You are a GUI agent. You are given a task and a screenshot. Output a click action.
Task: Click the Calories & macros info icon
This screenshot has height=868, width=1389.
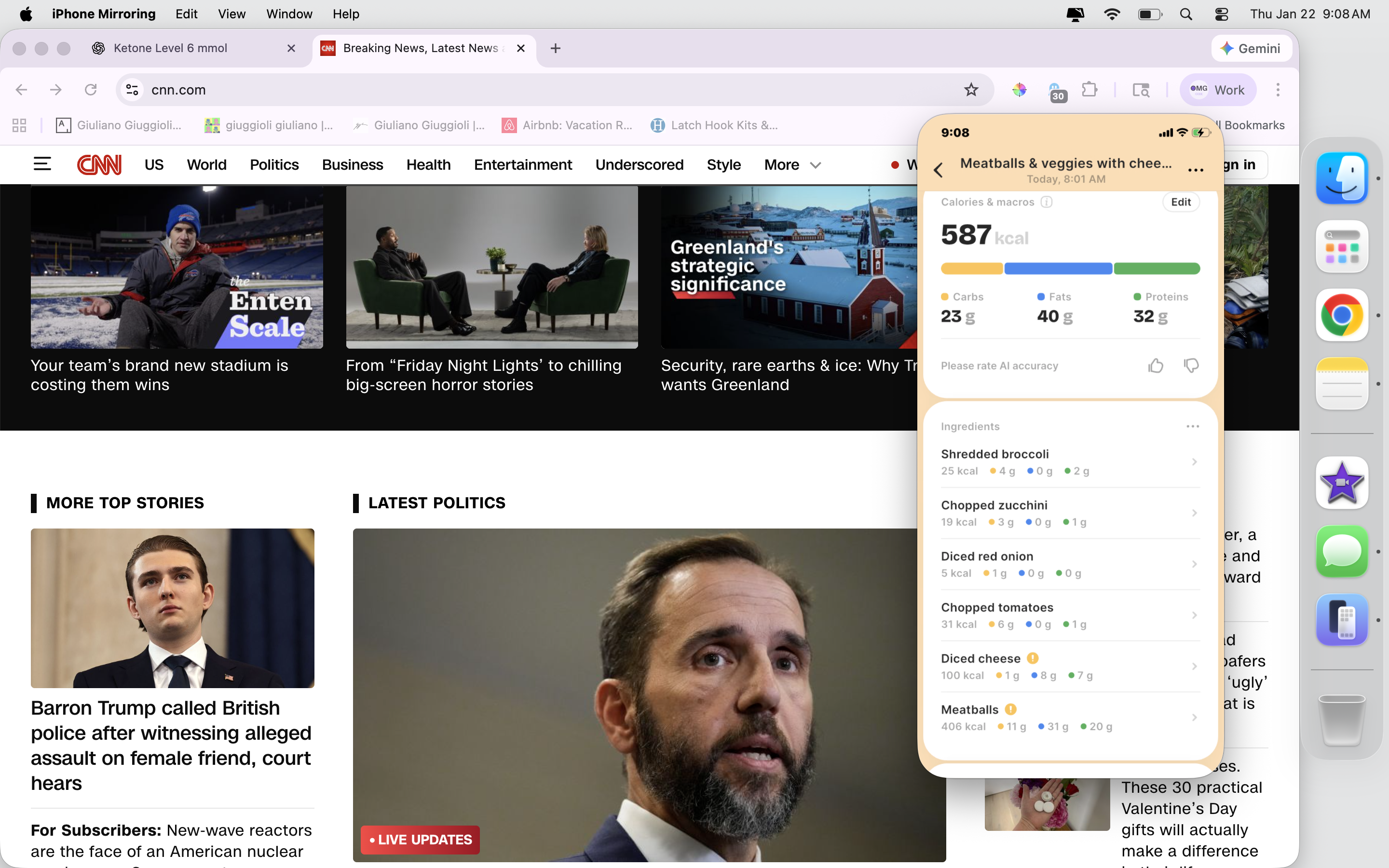(1047, 202)
